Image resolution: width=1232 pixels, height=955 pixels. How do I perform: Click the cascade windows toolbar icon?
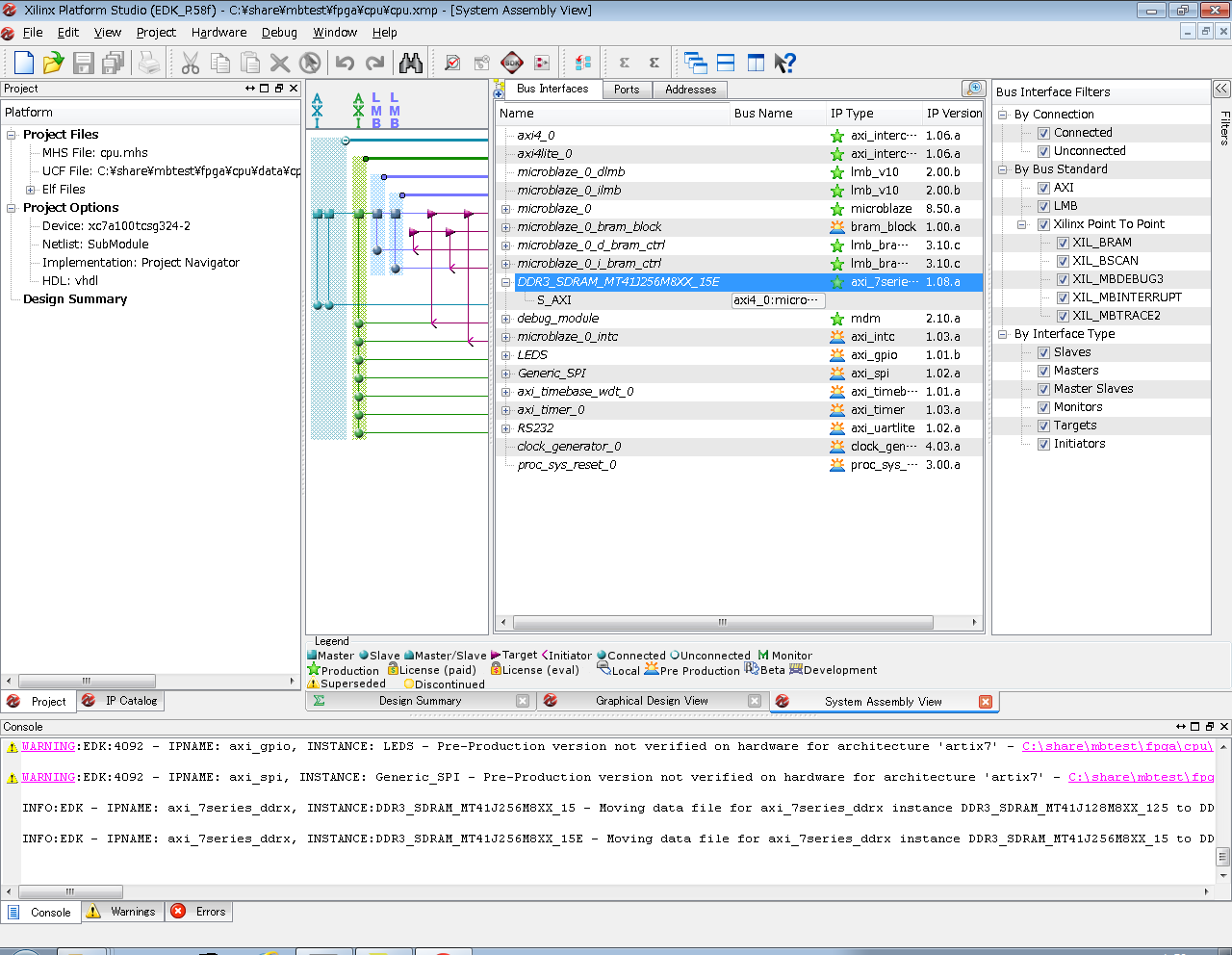pos(695,64)
